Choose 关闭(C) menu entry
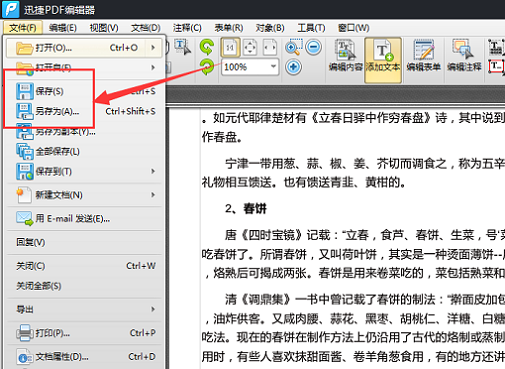The height and width of the screenshot is (369, 505). (85, 266)
